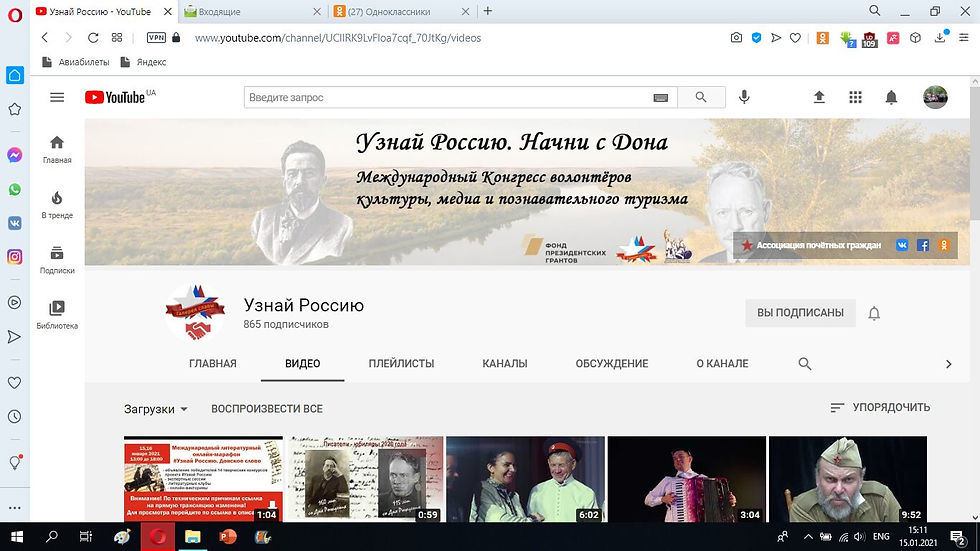The image size is (980, 551).
Task: Open the Opera downloads icon
Action: tap(940, 37)
